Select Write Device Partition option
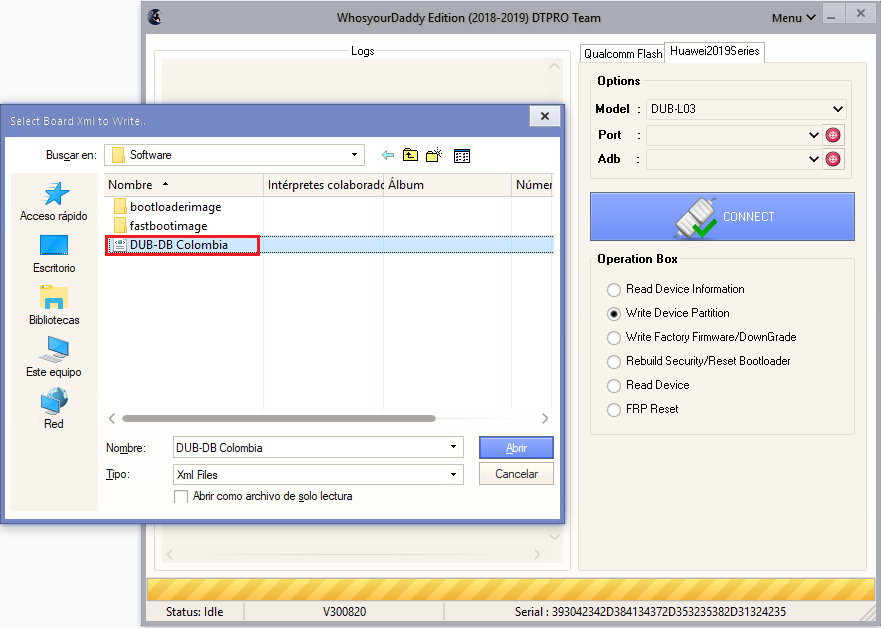The image size is (881, 628). 669,313
